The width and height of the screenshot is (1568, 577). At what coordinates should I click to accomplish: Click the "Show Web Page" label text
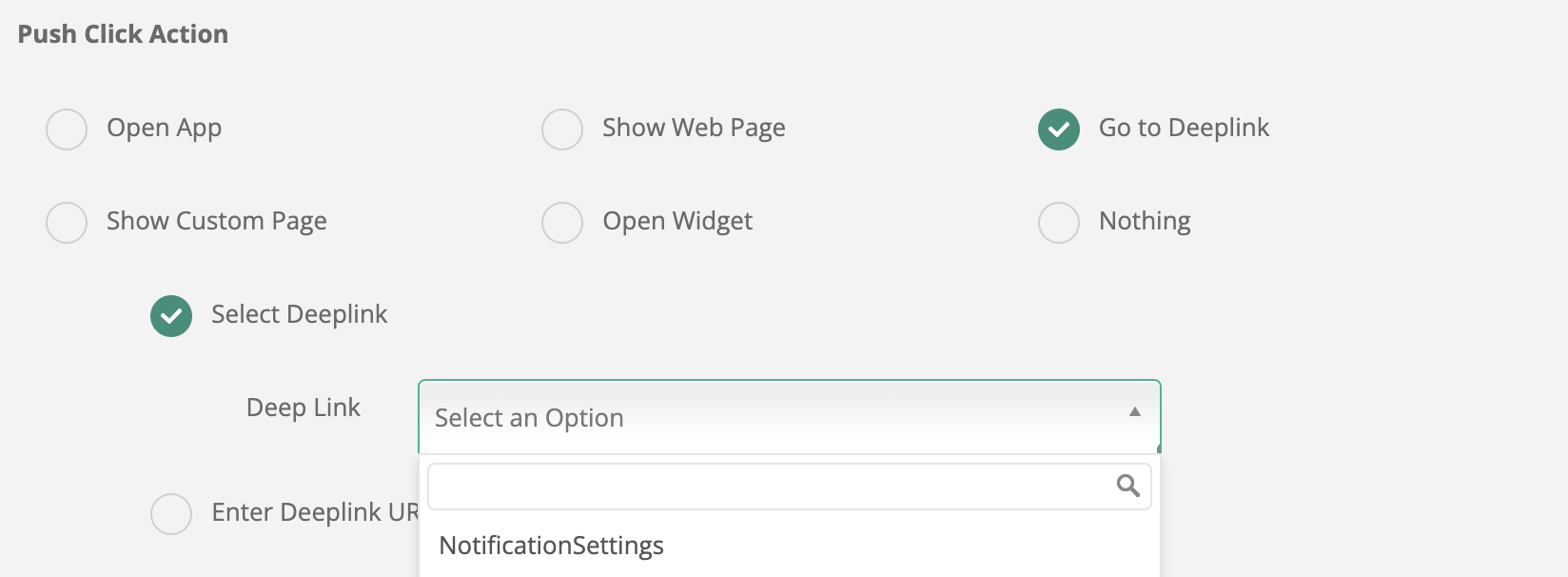coord(694,128)
